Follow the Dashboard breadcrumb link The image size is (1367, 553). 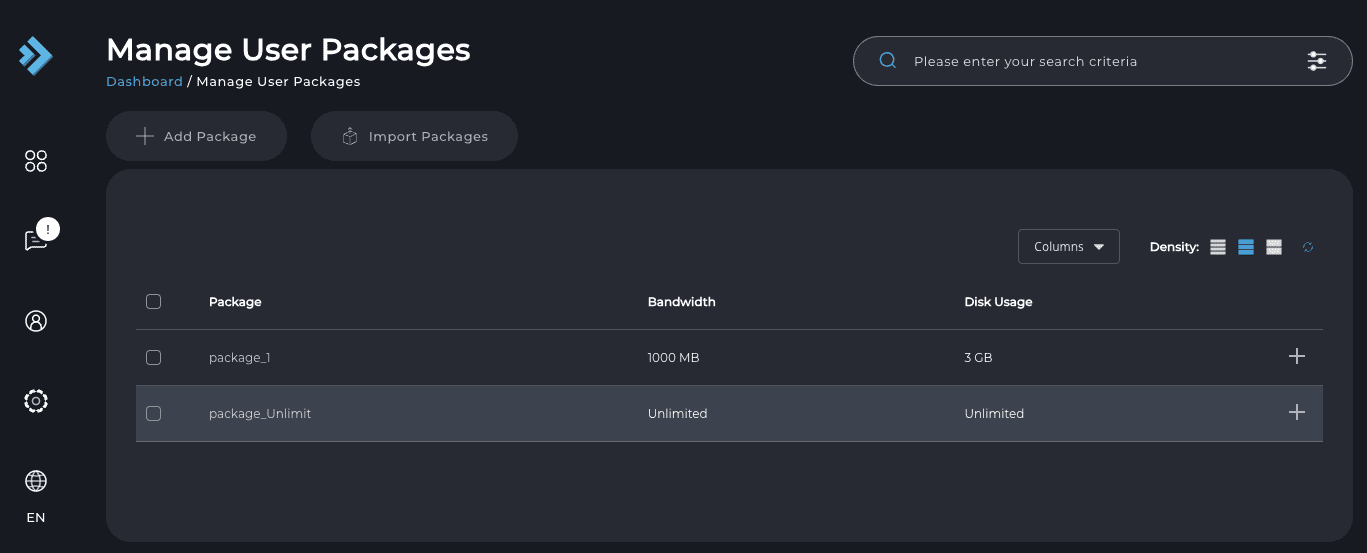(x=144, y=82)
